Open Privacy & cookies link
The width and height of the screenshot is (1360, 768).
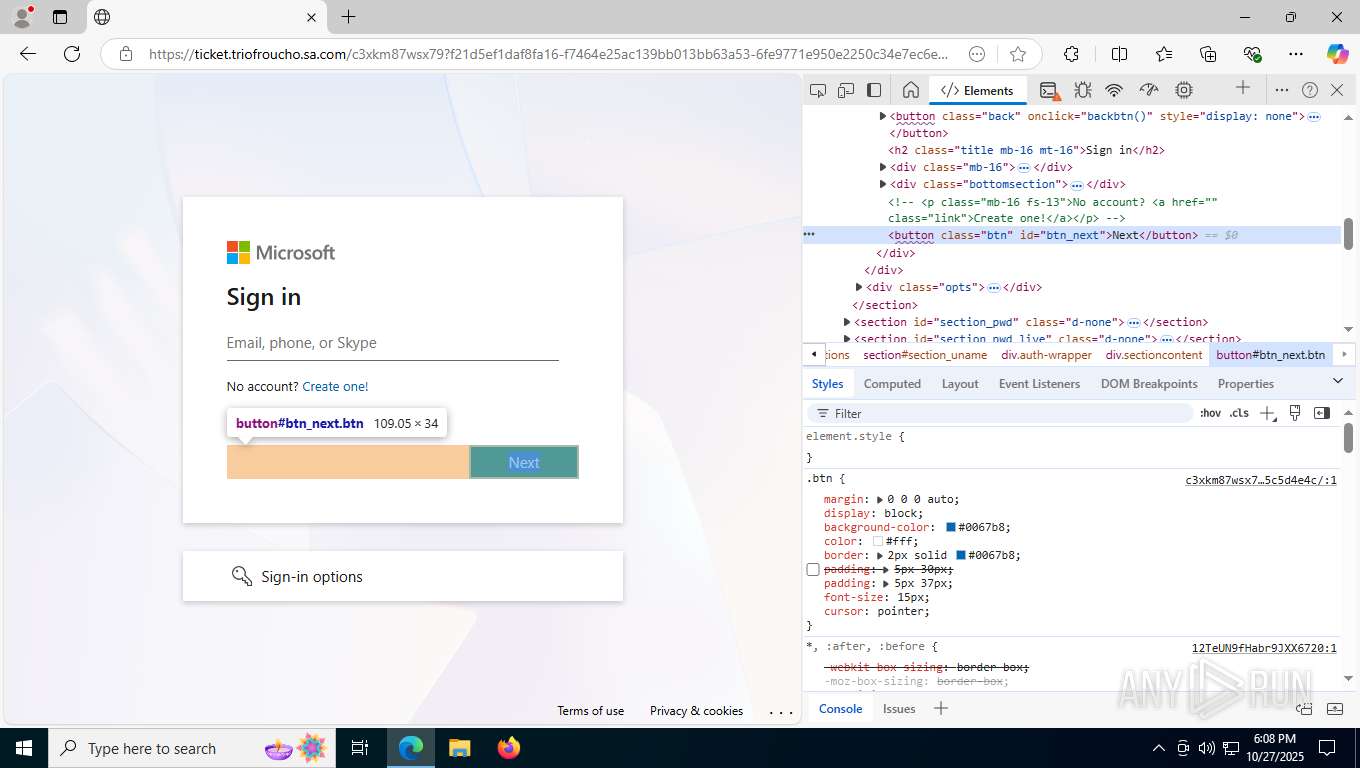tap(696, 711)
